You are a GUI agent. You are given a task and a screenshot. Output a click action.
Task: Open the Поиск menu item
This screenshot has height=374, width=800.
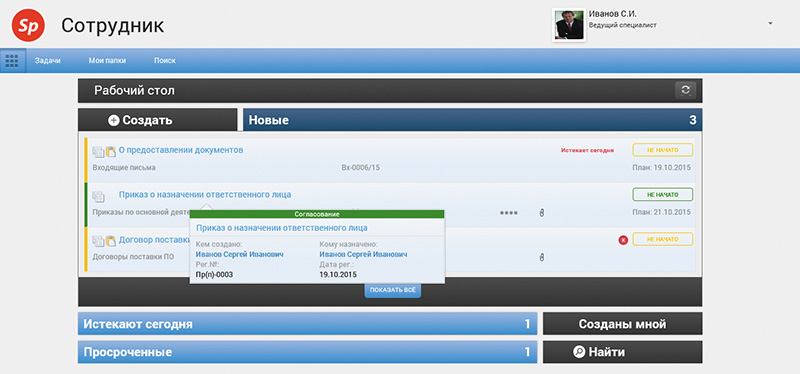click(x=165, y=60)
